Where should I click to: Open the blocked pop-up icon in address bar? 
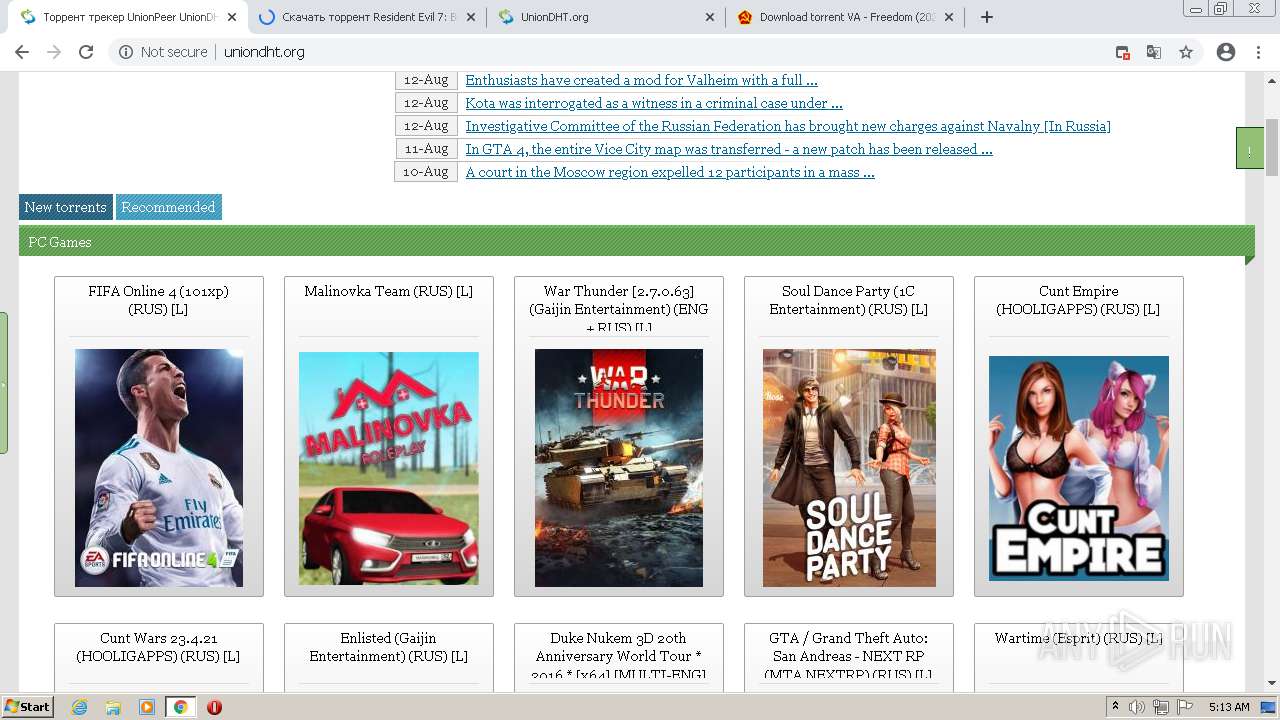[x=1122, y=52]
